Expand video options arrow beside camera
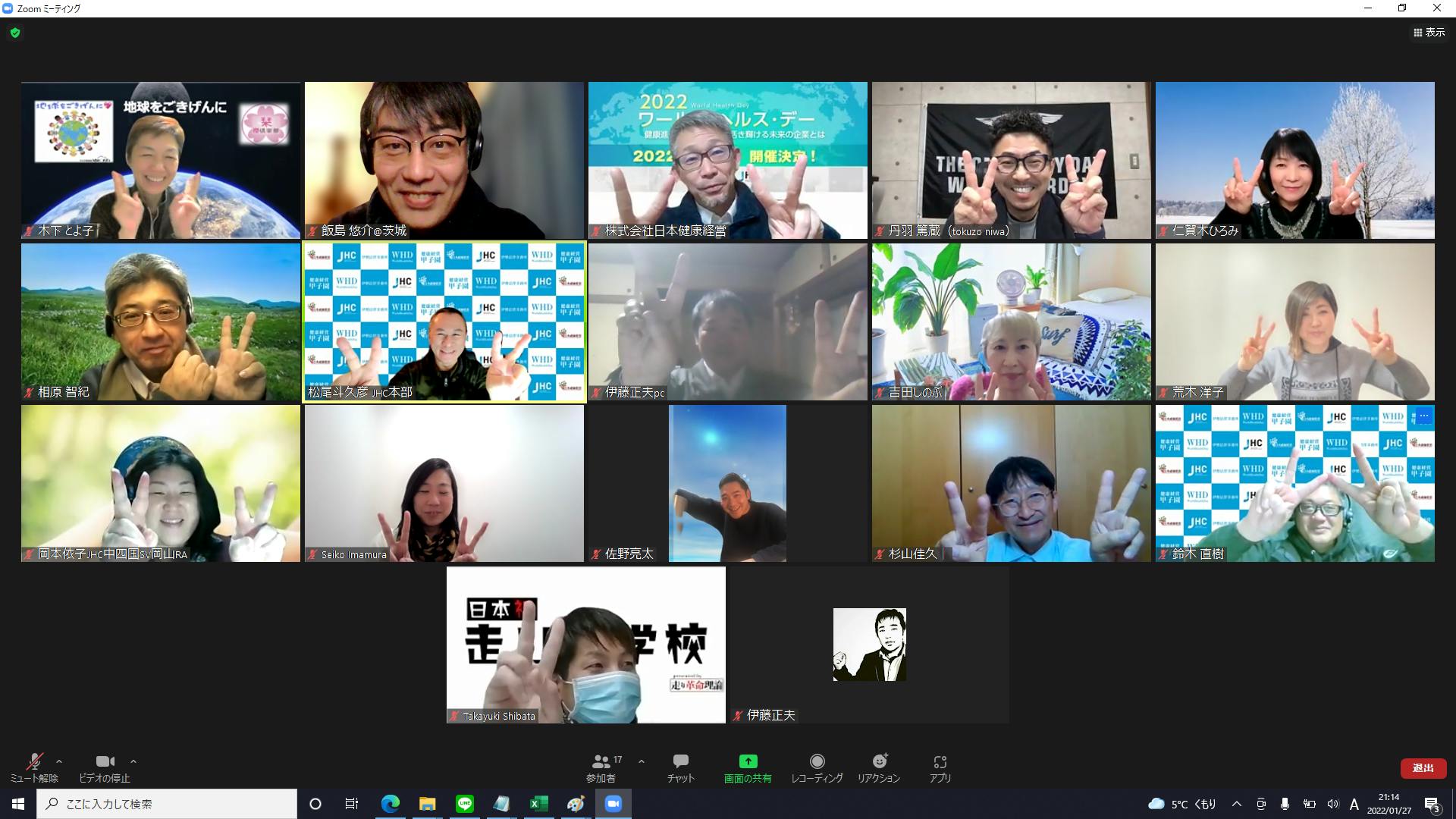Viewport: 1456px width, 819px height. click(x=133, y=761)
